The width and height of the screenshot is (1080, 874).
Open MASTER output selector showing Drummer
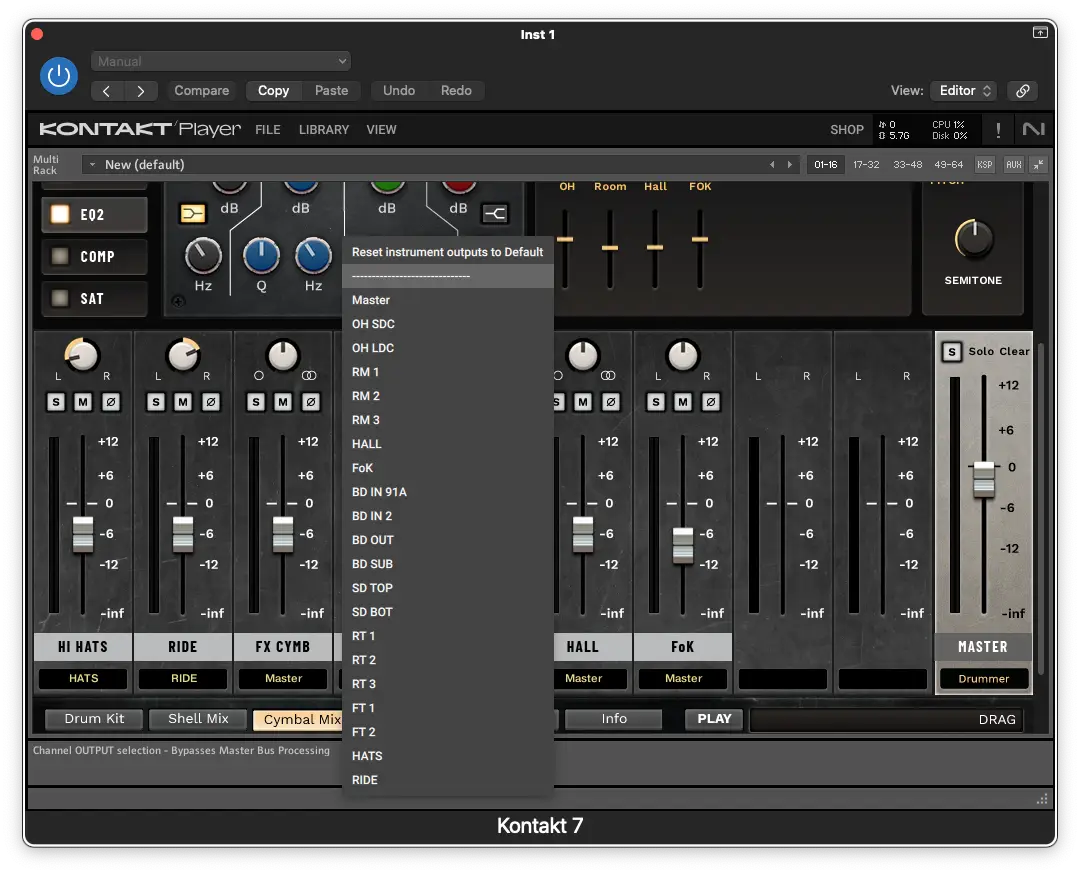click(984, 678)
